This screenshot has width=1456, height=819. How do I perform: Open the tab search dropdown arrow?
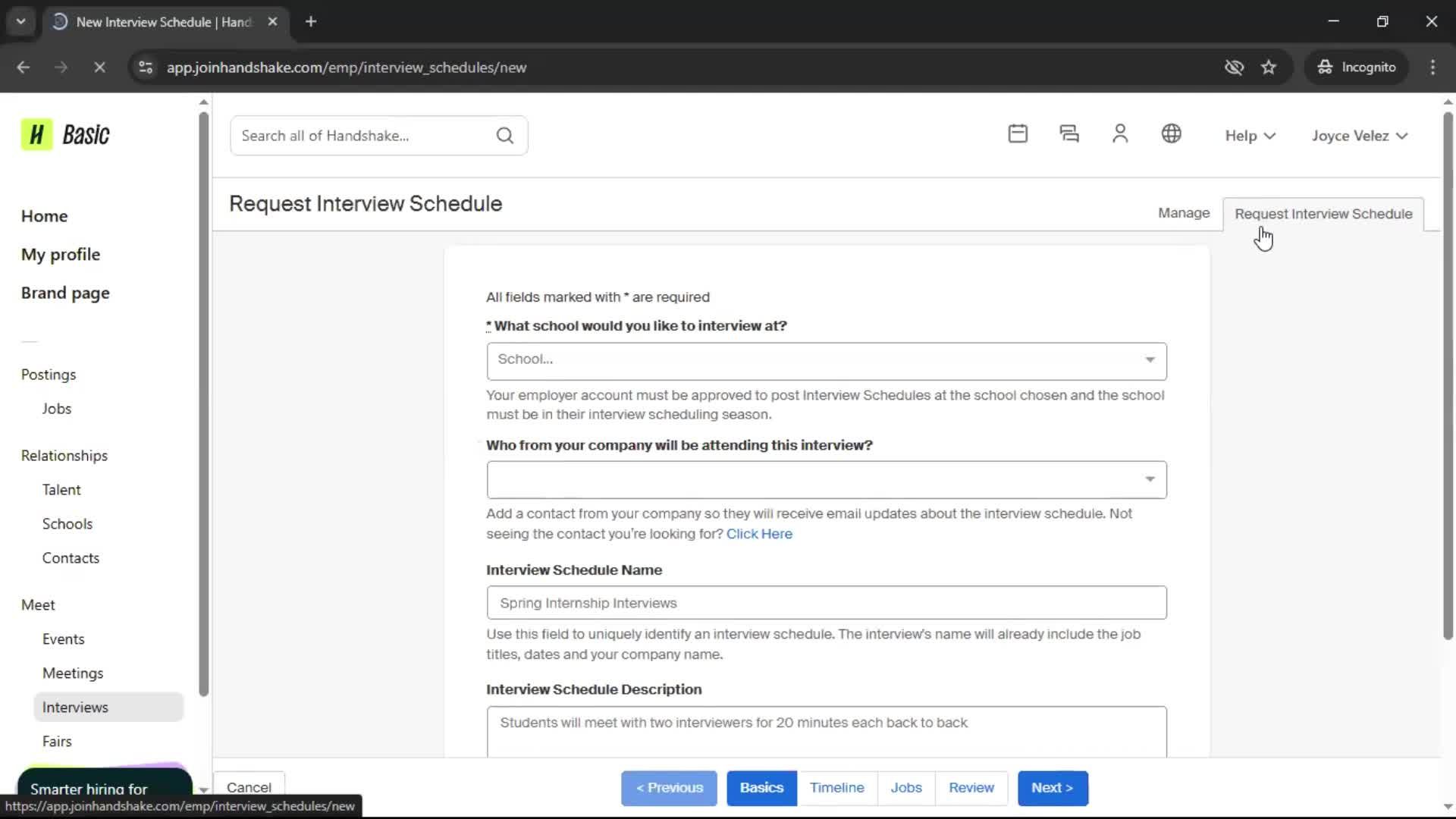(21, 22)
